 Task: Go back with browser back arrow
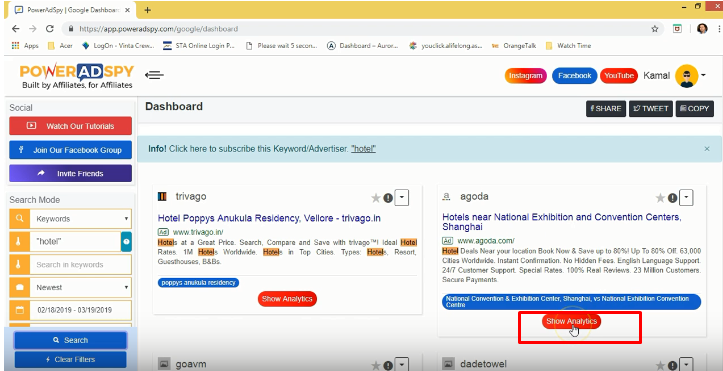(x=16, y=29)
